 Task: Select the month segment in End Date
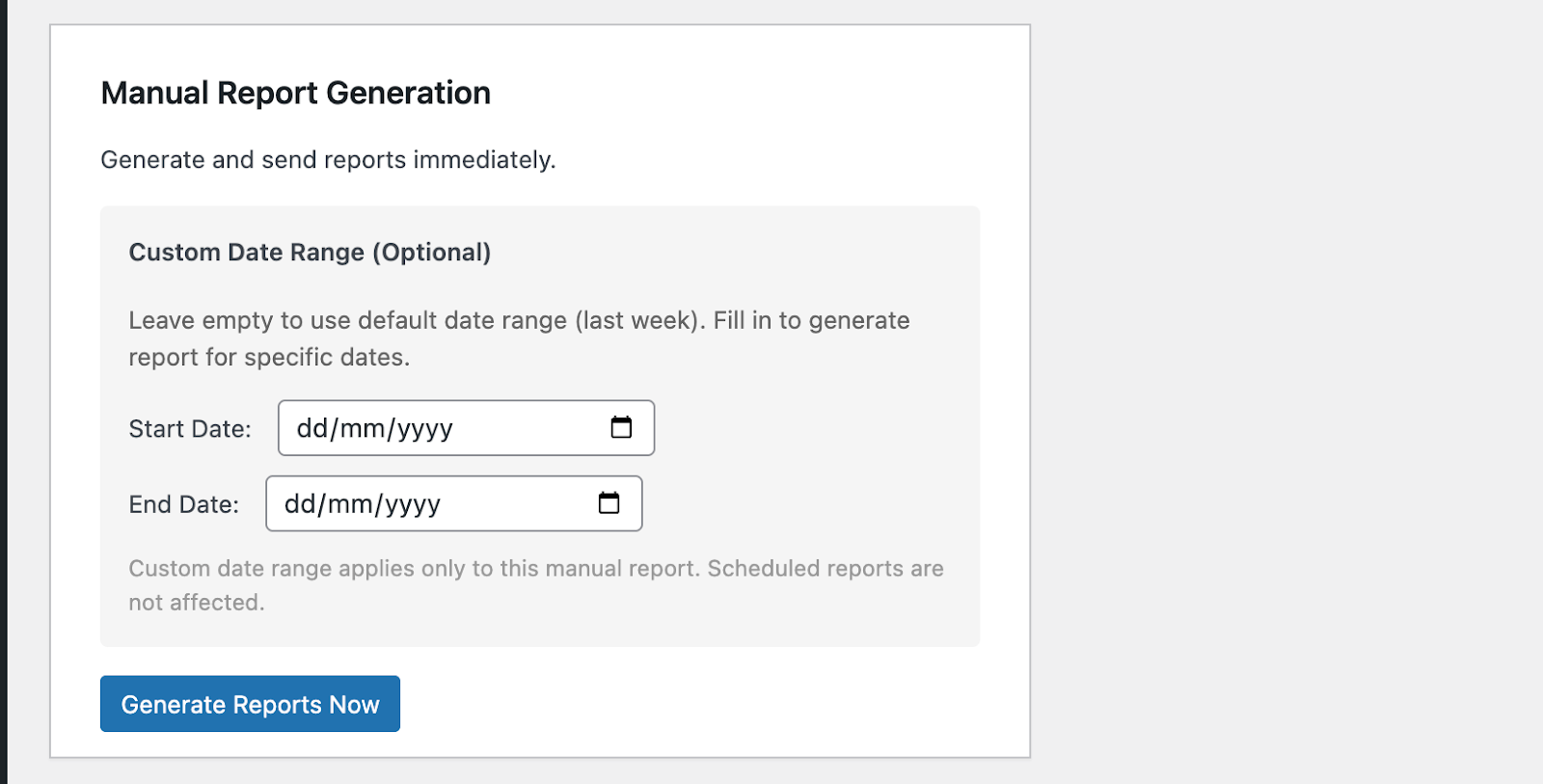tap(350, 503)
